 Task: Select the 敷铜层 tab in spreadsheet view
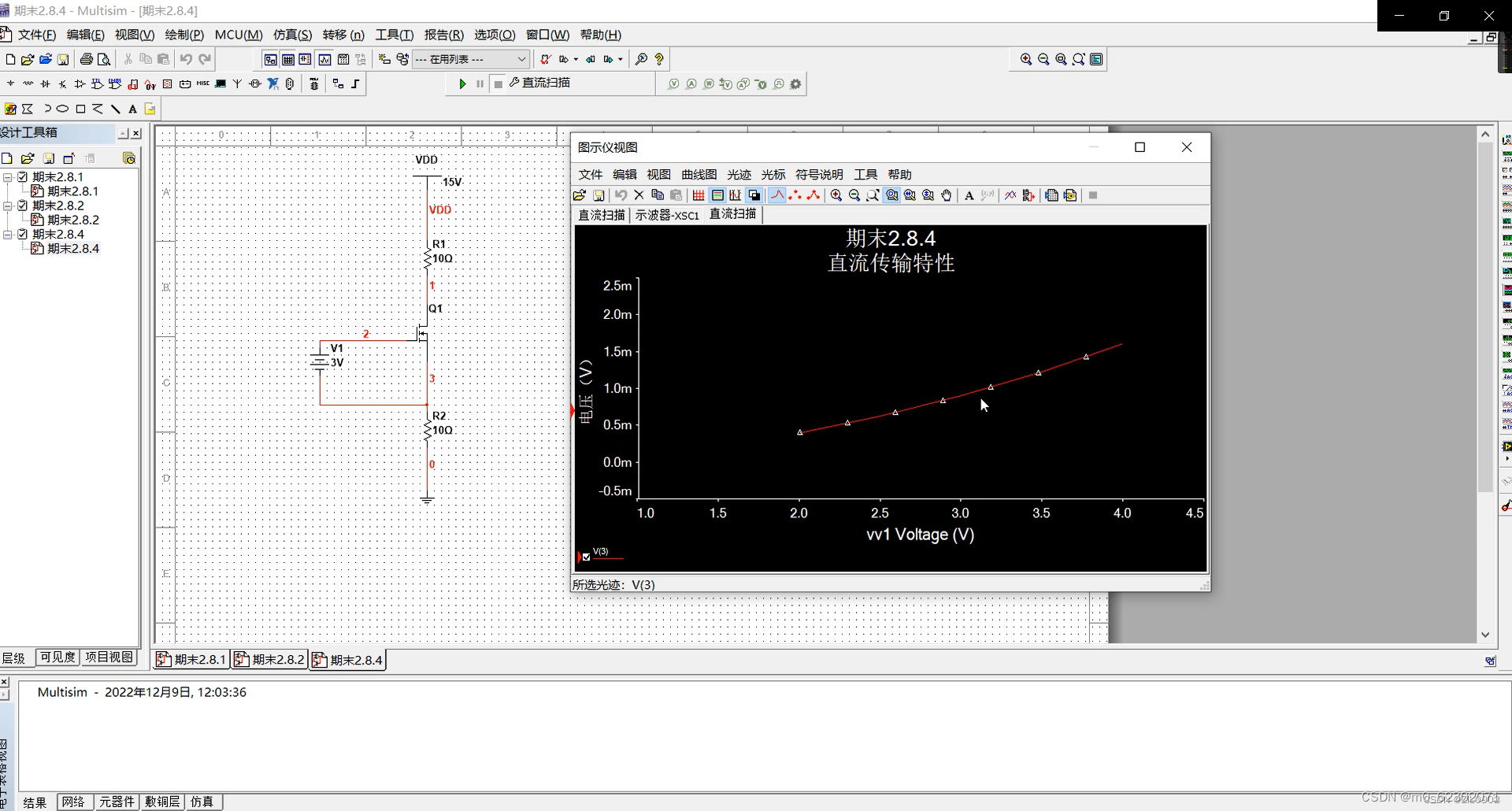163,802
